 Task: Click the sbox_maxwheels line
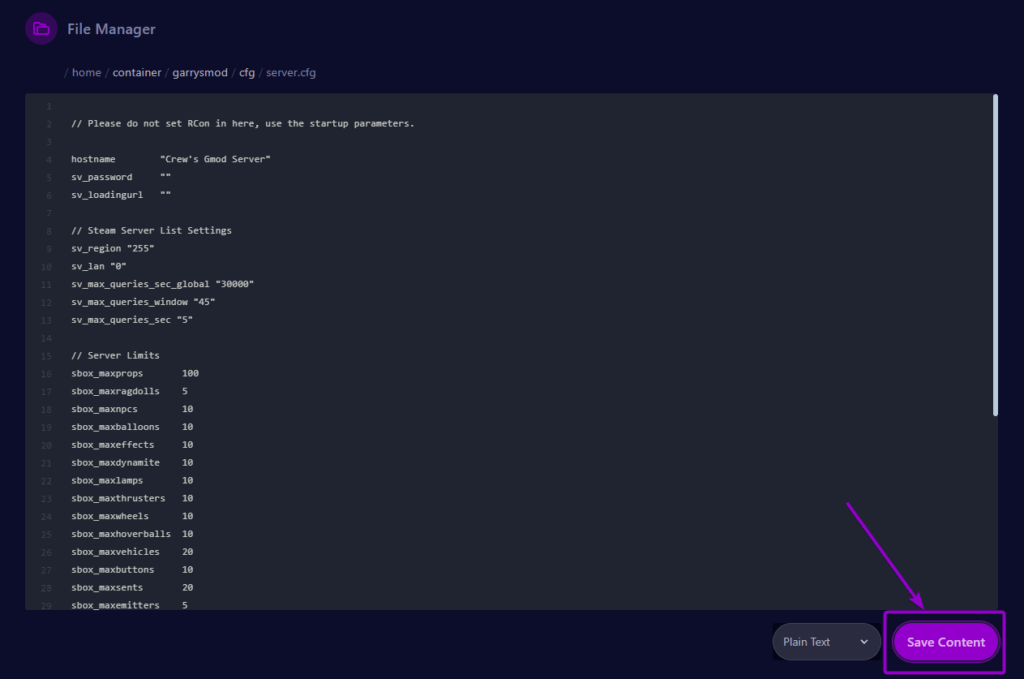(132, 516)
